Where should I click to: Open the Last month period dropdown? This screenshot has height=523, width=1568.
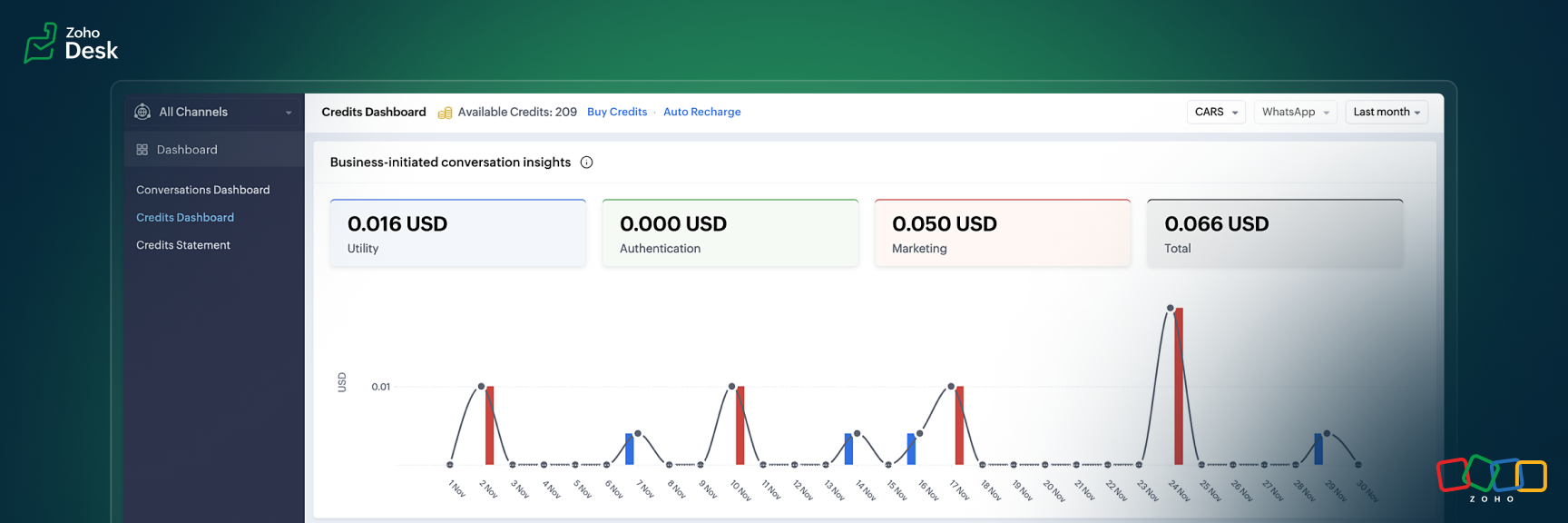coord(1387,112)
